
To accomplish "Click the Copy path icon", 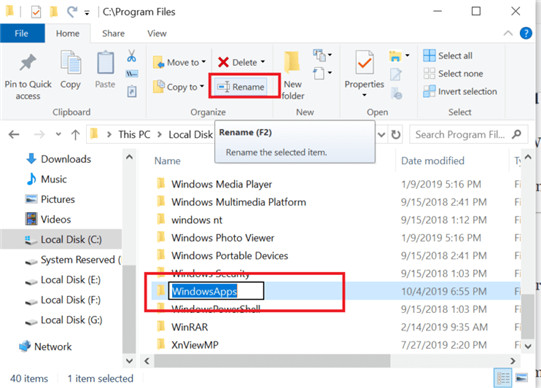I will click(x=132, y=74).
